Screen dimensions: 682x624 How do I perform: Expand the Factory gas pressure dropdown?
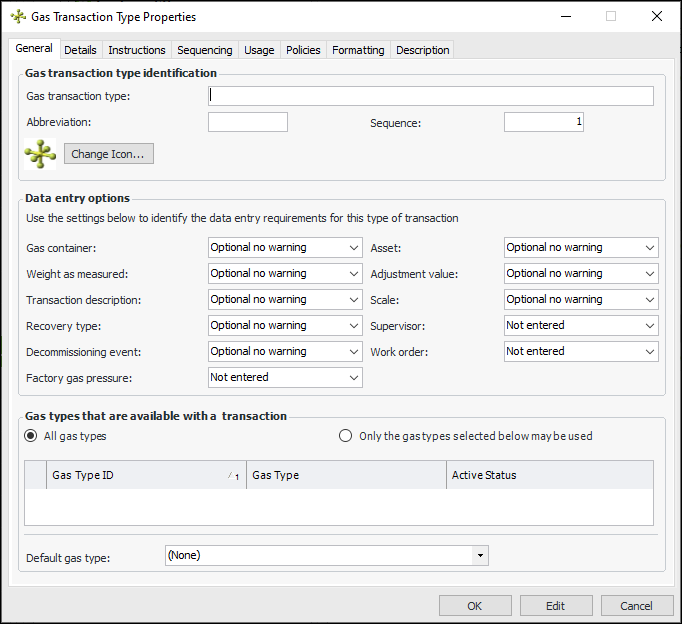[x=285, y=377]
